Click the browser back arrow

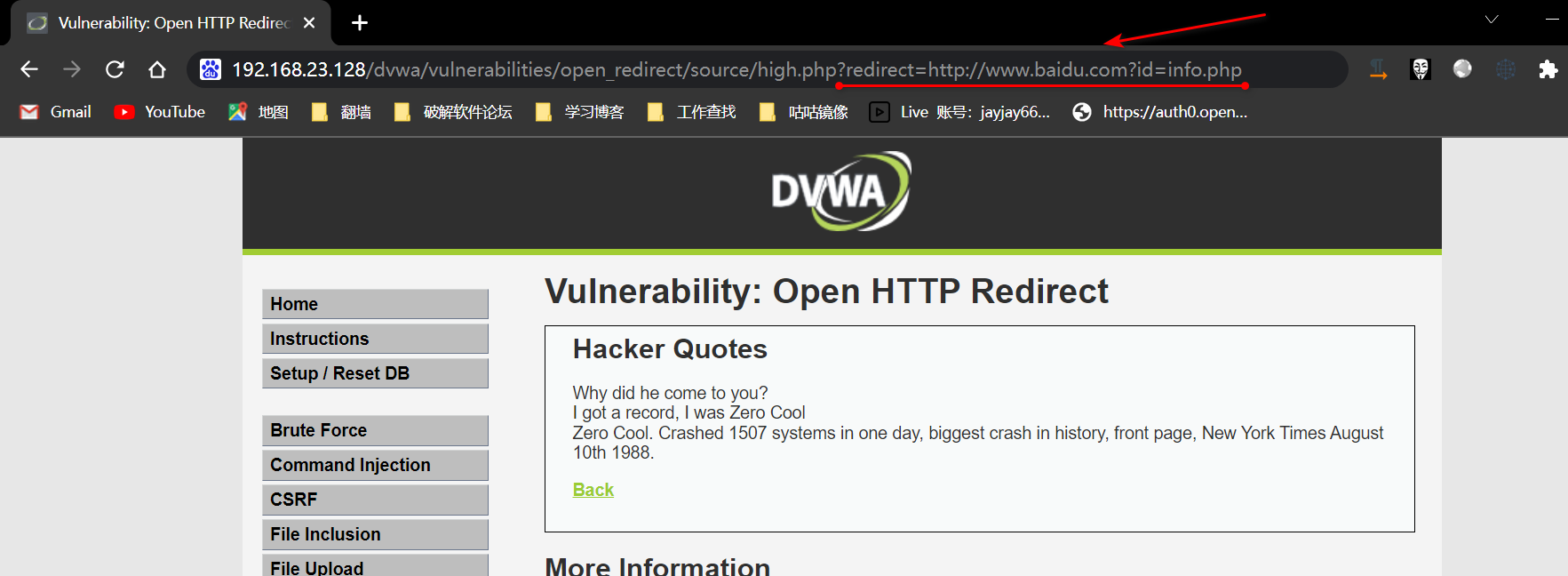29,69
